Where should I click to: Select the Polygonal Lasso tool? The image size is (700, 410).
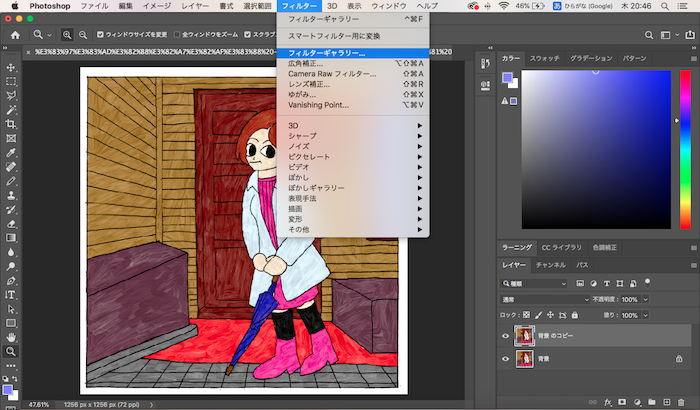(11, 96)
